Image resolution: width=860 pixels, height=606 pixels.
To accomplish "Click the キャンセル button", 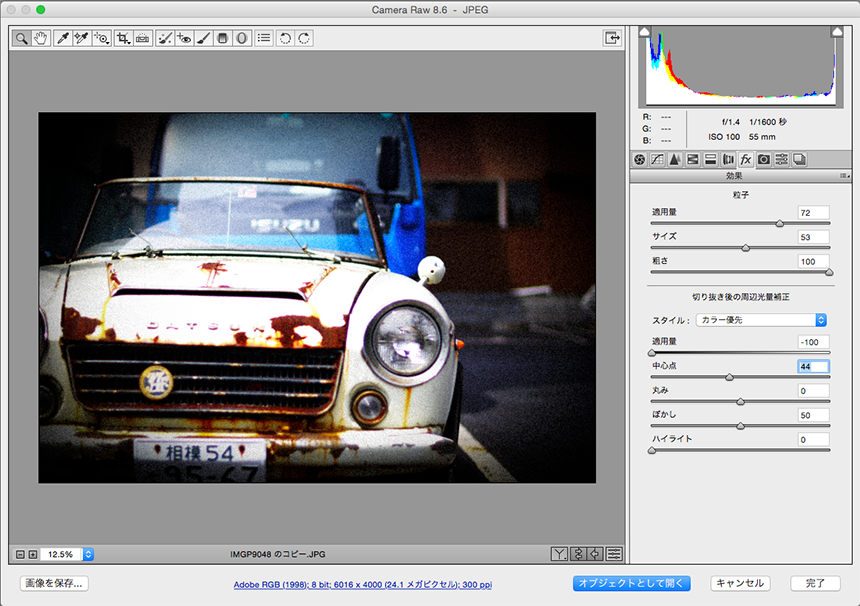I will click(x=740, y=584).
